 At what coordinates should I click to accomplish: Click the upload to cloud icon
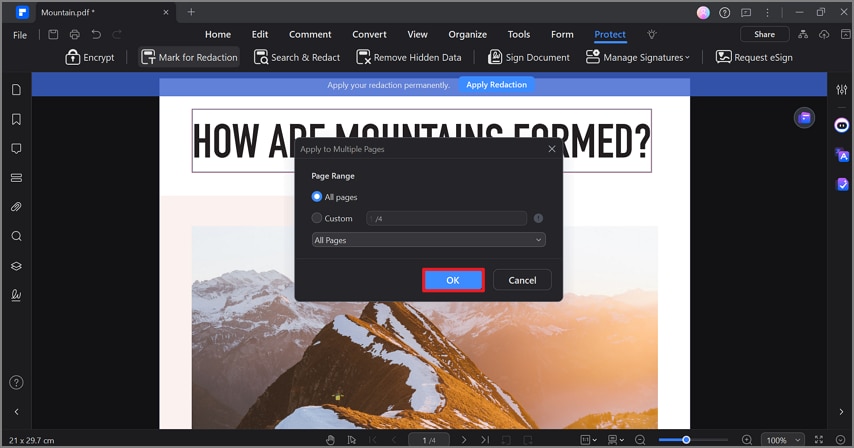(x=824, y=34)
